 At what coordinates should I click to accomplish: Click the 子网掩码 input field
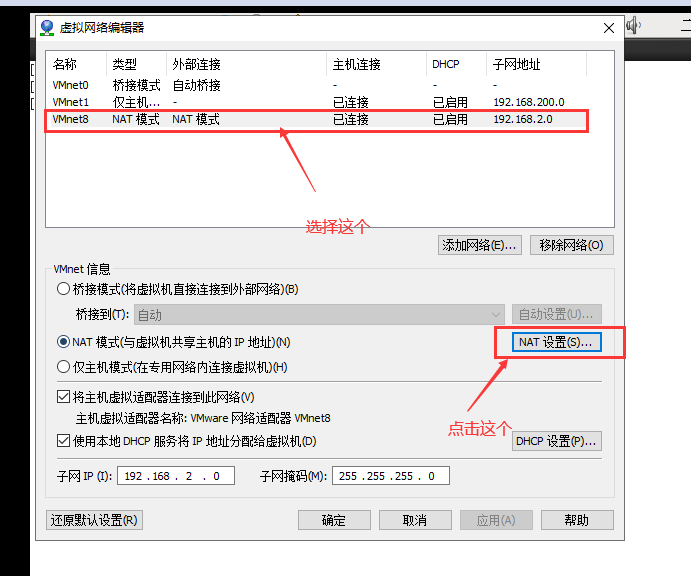(x=391, y=476)
